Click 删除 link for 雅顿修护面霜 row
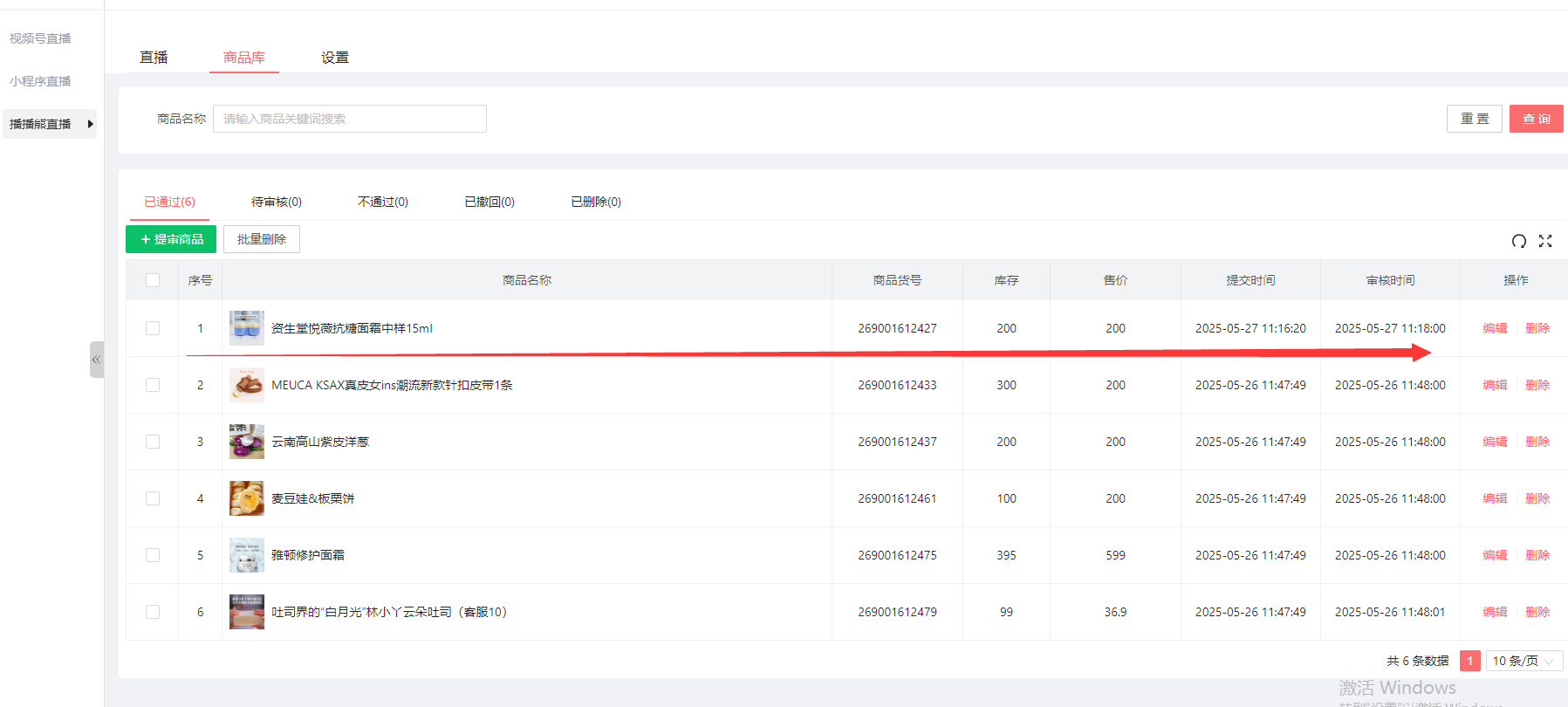Screen dimensions: 1568x707 tap(1537, 555)
